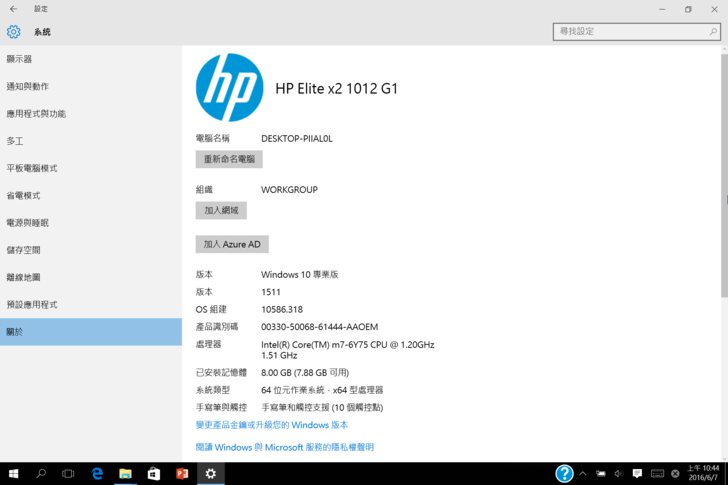Click the 重新命名電腦 button

click(229, 159)
